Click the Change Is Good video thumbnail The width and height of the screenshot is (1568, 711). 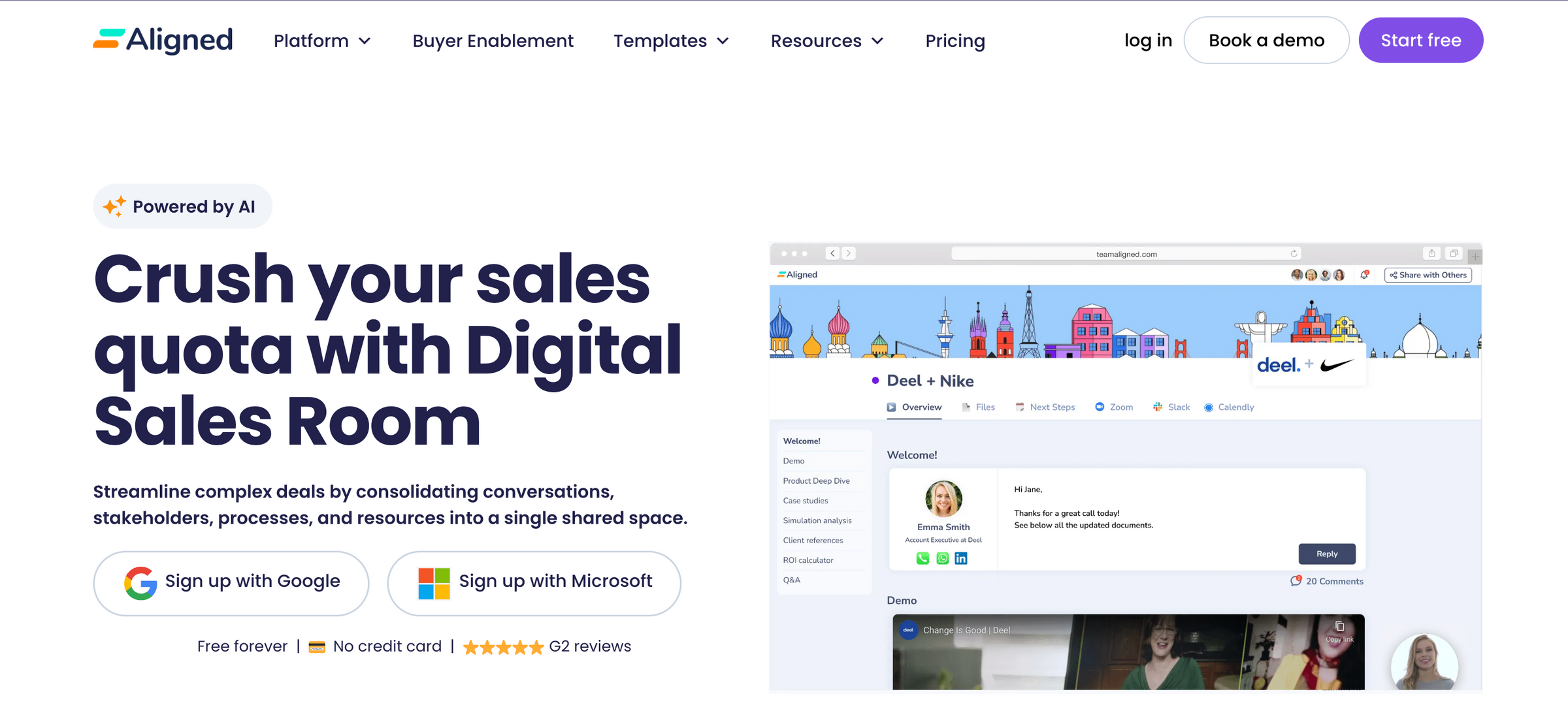pos(1128,652)
